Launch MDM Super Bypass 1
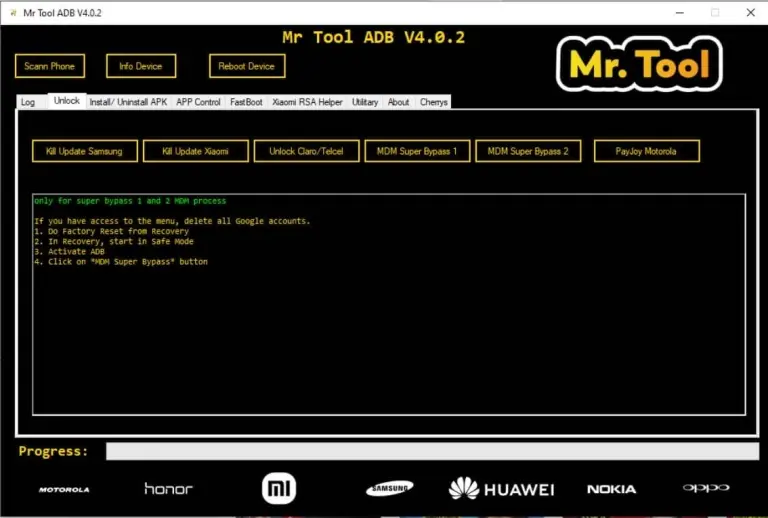The image size is (768, 518). [417, 151]
